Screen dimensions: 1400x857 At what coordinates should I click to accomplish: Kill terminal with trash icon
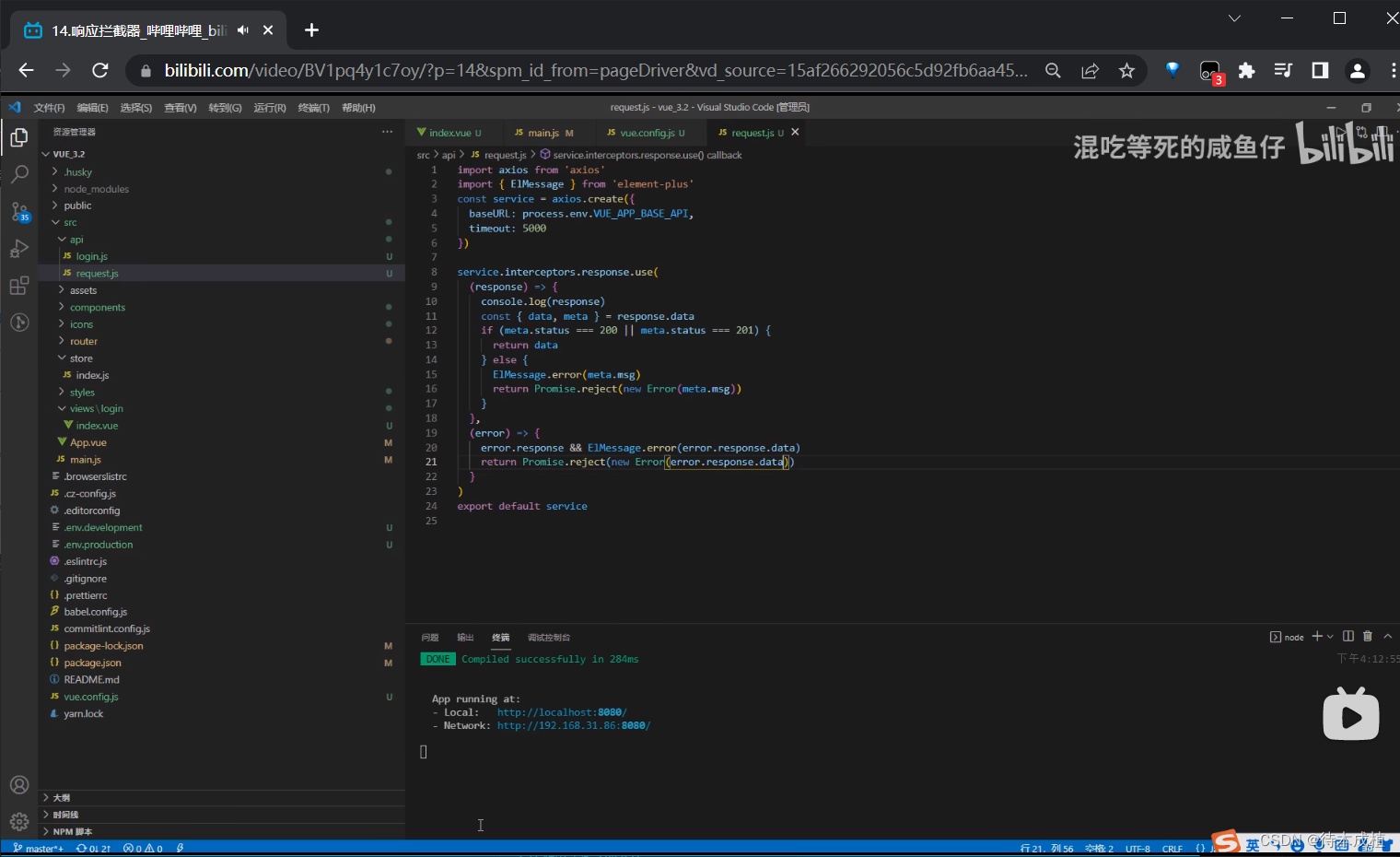(1368, 636)
